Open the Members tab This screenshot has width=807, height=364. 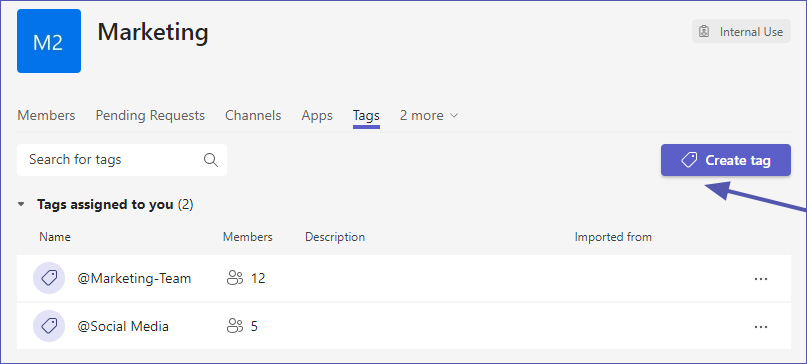coord(46,115)
